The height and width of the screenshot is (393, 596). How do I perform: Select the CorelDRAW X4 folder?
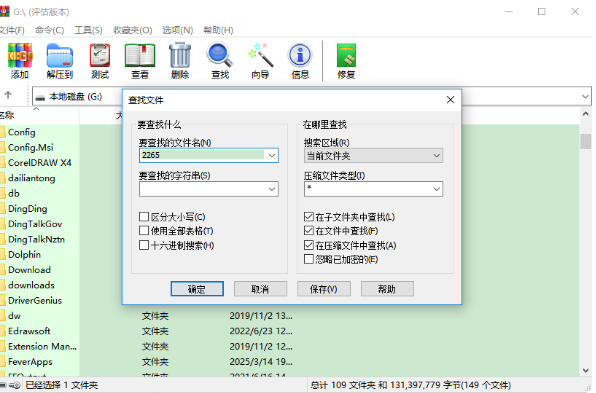coord(40,163)
